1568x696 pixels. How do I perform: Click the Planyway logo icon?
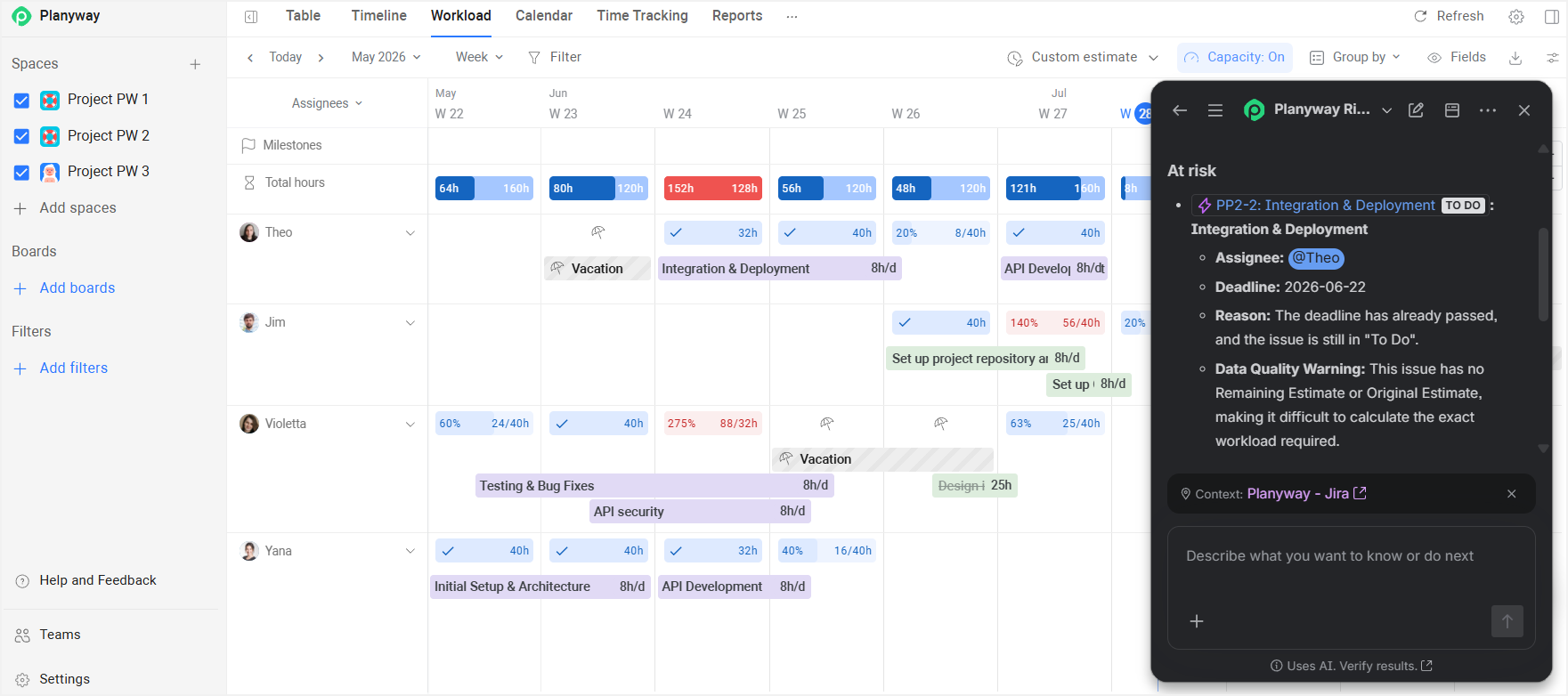21,16
